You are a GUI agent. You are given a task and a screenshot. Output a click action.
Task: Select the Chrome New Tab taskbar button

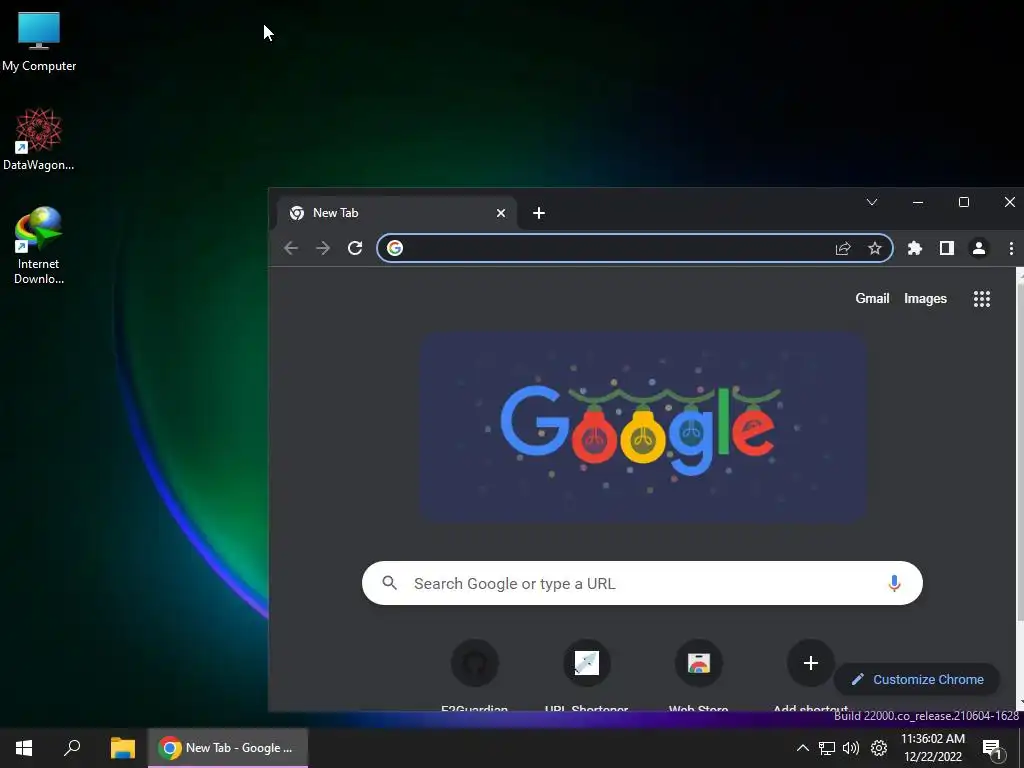(x=227, y=748)
